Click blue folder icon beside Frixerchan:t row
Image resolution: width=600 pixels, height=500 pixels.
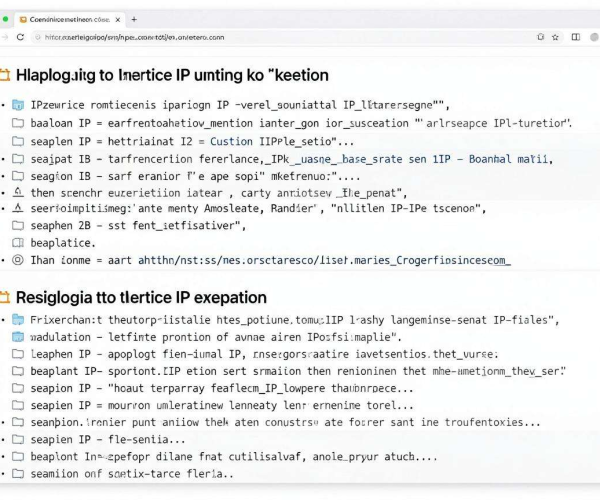(x=18, y=319)
